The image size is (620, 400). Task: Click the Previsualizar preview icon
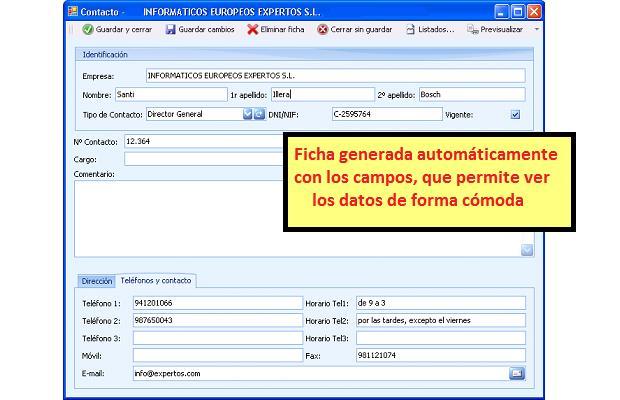tap(473, 30)
